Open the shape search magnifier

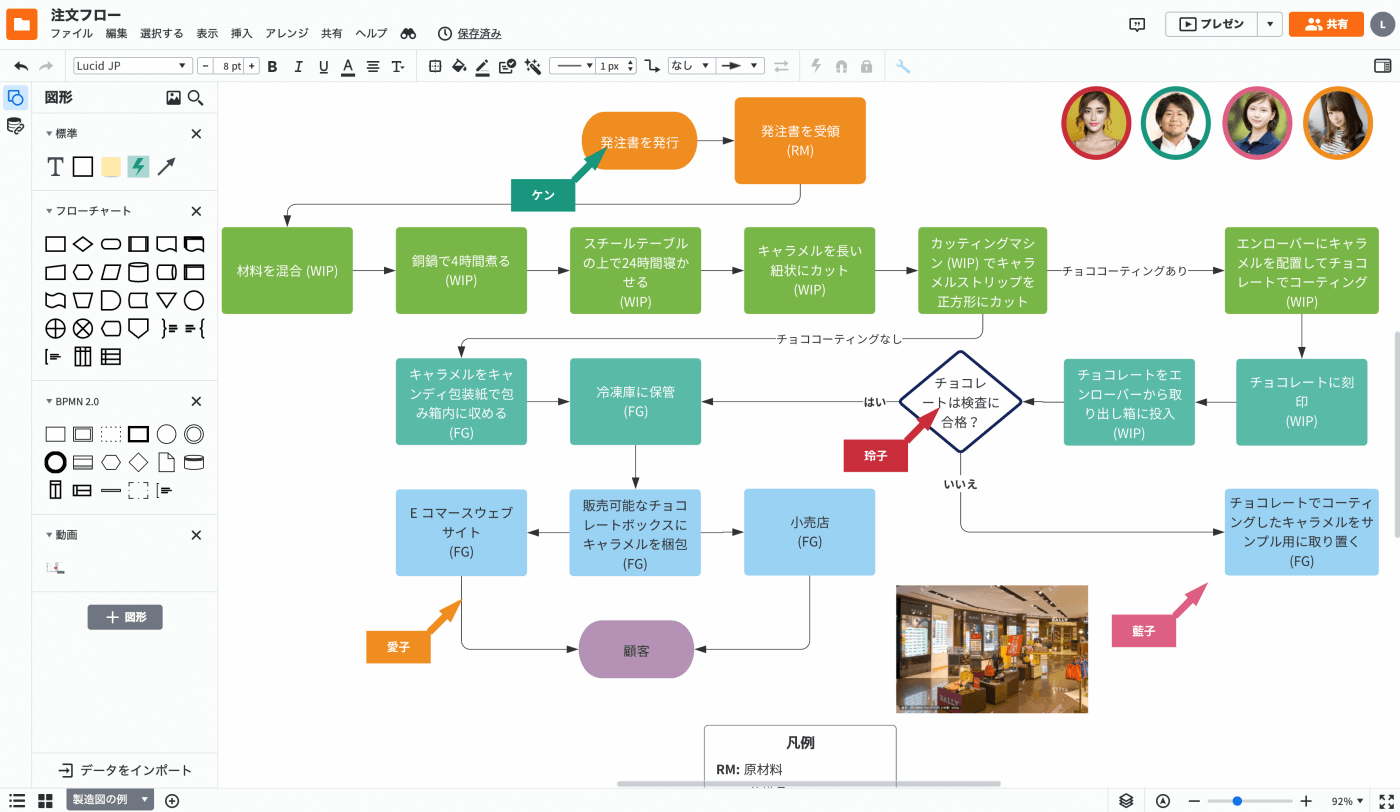point(197,98)
